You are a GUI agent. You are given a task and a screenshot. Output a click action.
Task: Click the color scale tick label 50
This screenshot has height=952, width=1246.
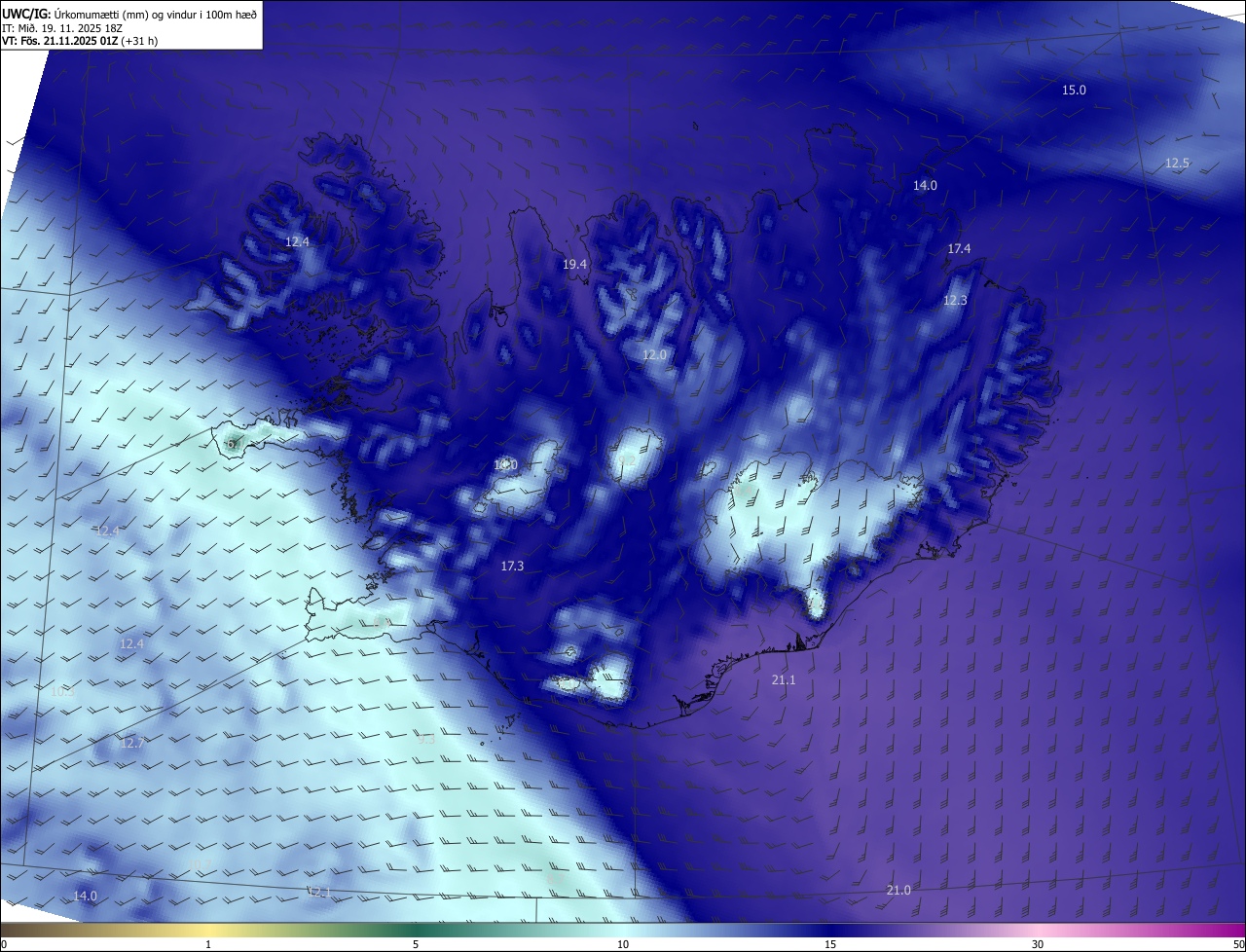(x=1238, y=944)
